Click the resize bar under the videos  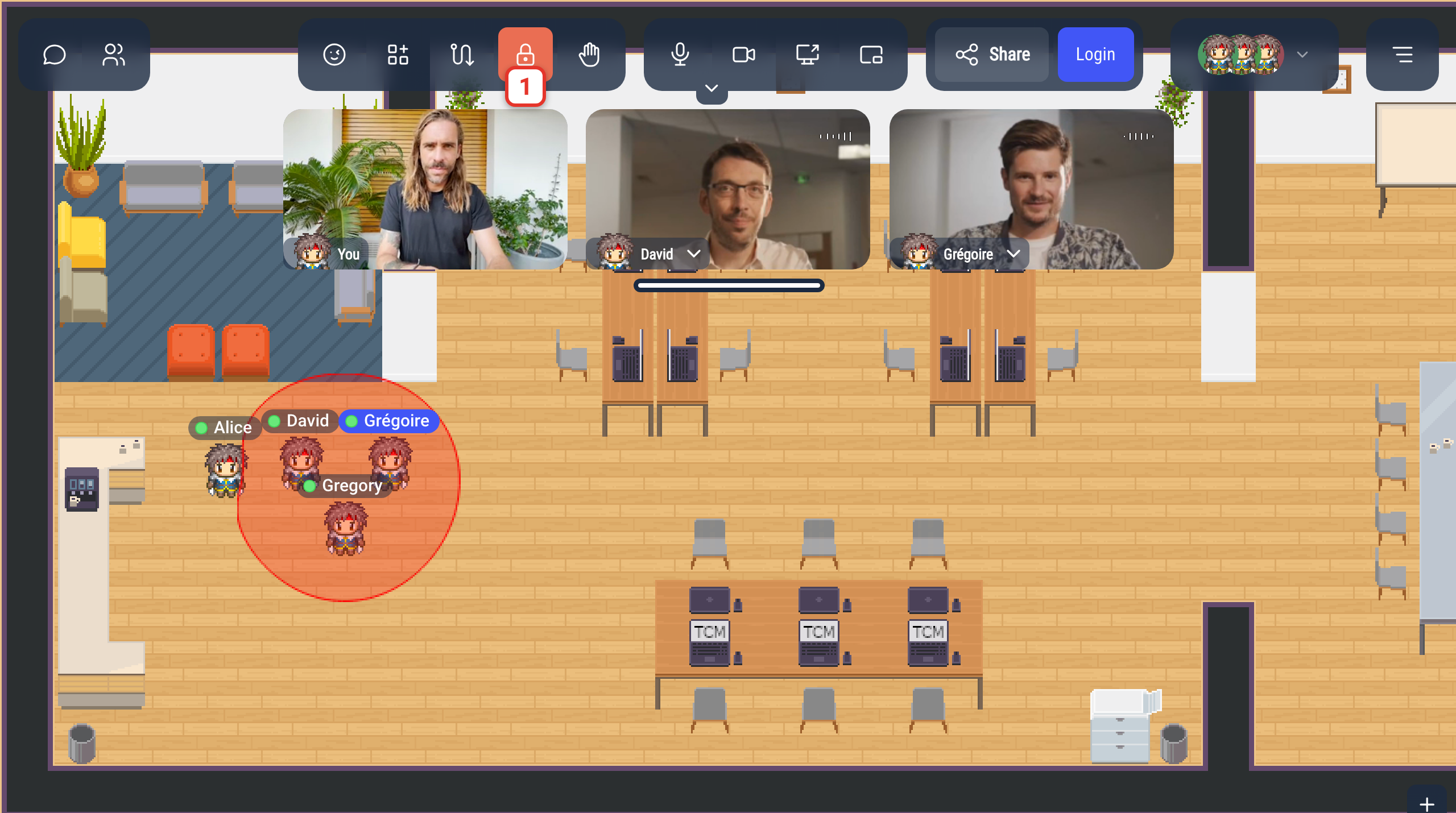click(729, 285)
